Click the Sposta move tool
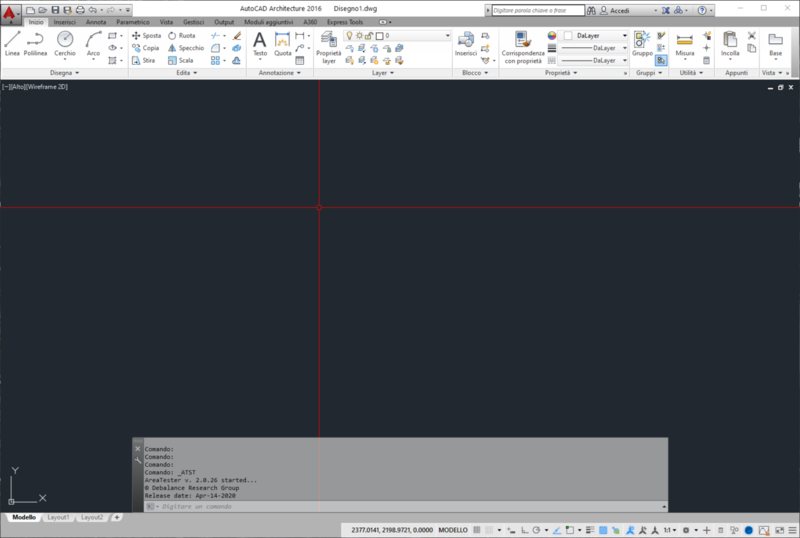Screen dimensions: 800x538 point(146,36)
